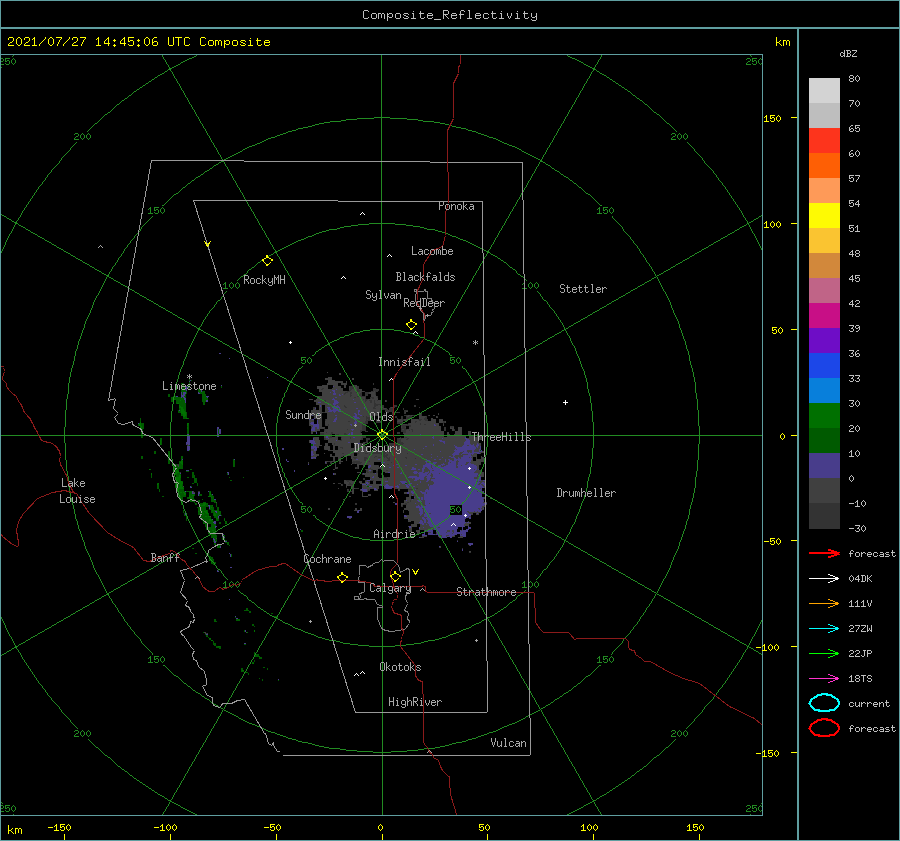
Task: Select the 0 dBZ slate-purple color swatch
Action: 824,466
